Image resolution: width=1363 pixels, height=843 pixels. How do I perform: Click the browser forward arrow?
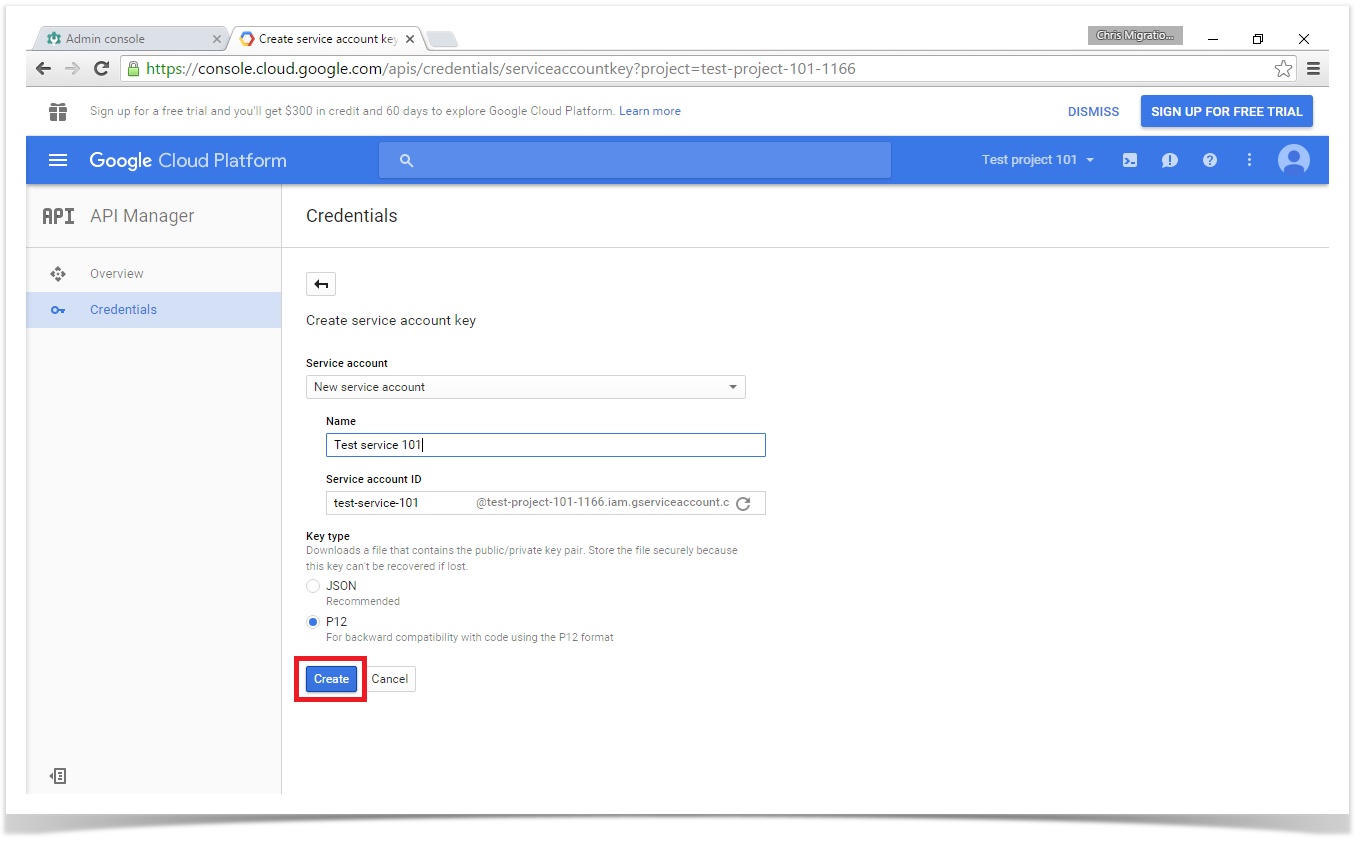[x=72, y=69]
